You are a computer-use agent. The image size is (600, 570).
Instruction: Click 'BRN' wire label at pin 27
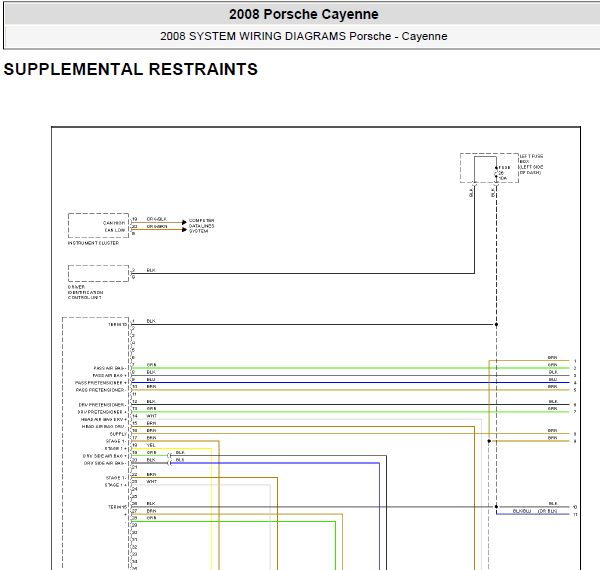(x=151, y=511)
